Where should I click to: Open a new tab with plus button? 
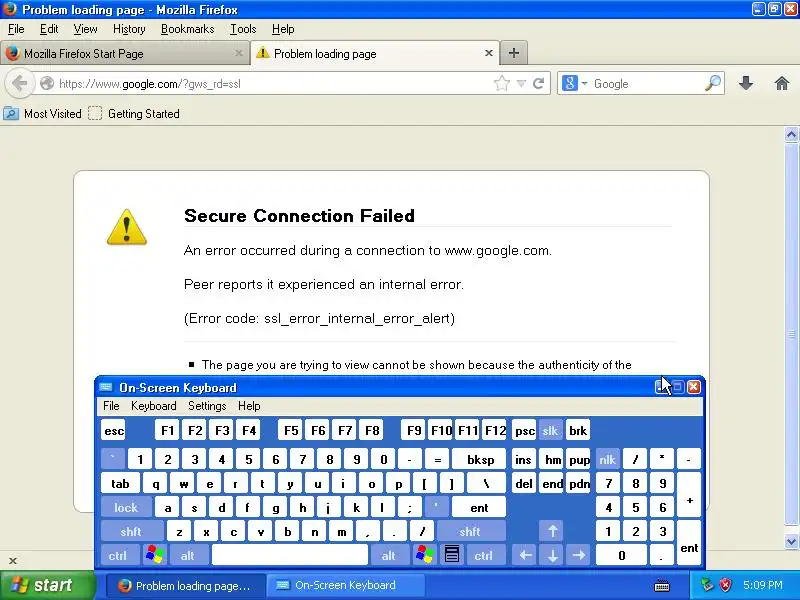pos(514,53)
